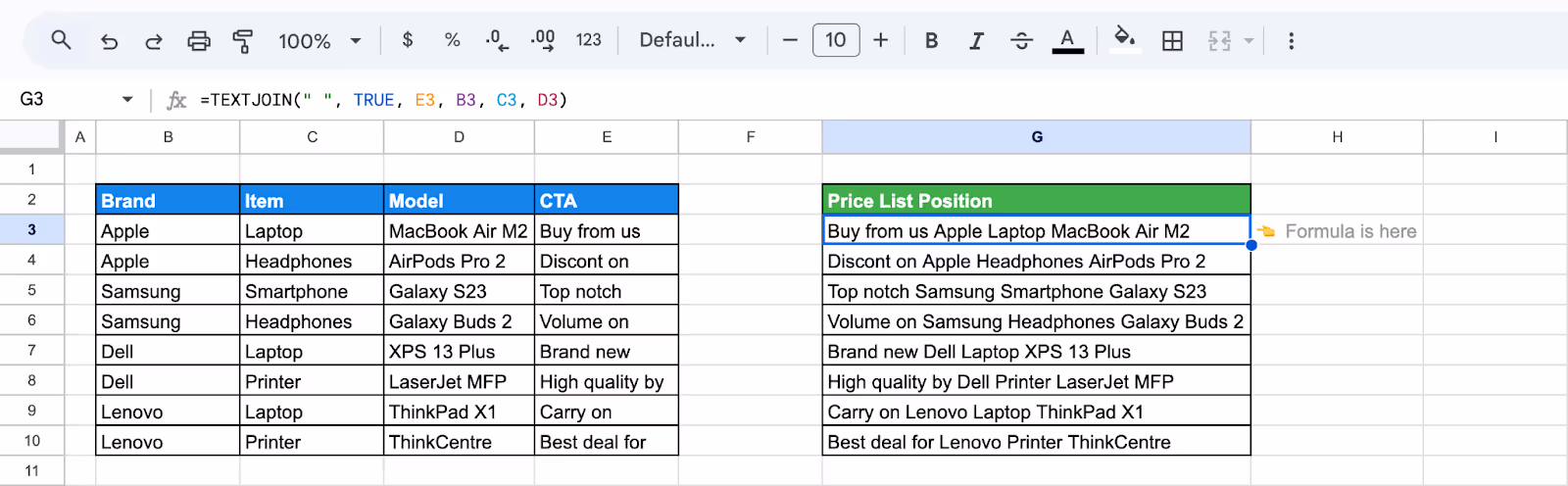Select column A header

(x=80, y=137)
